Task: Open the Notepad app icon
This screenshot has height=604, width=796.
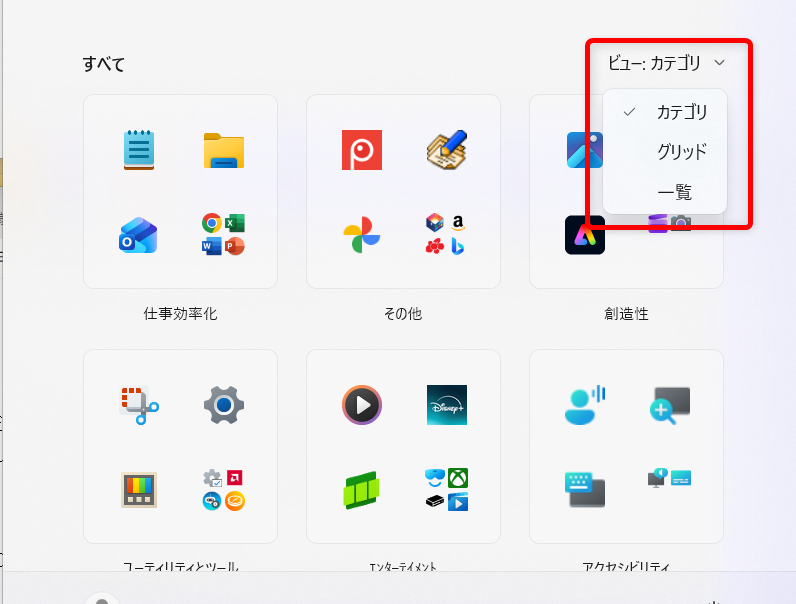Action: coord(139,150)
